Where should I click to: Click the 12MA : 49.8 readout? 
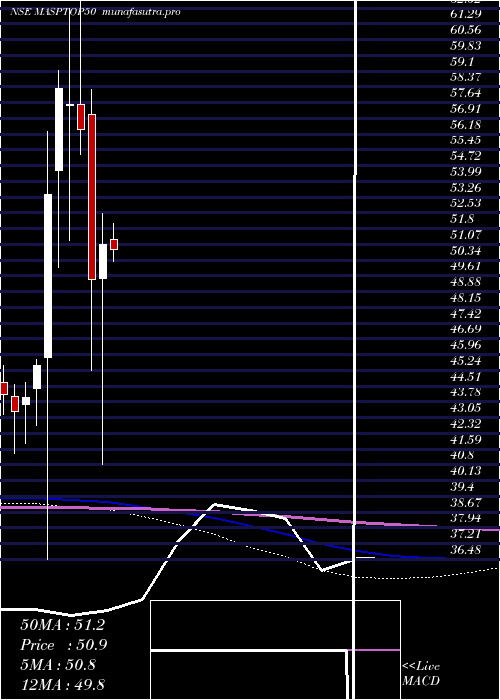(62, 684)
